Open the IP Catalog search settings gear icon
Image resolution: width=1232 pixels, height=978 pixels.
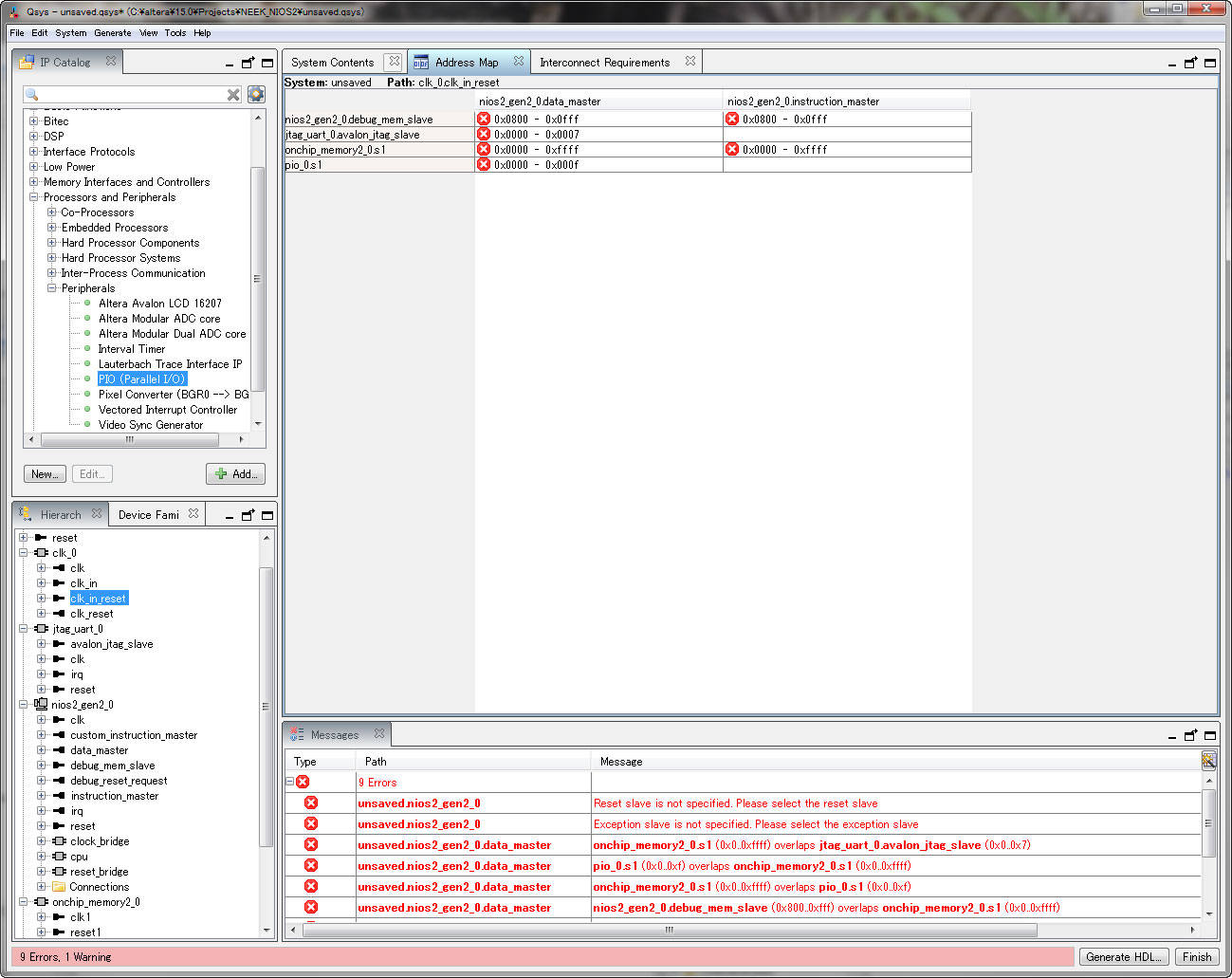(256, 94)
